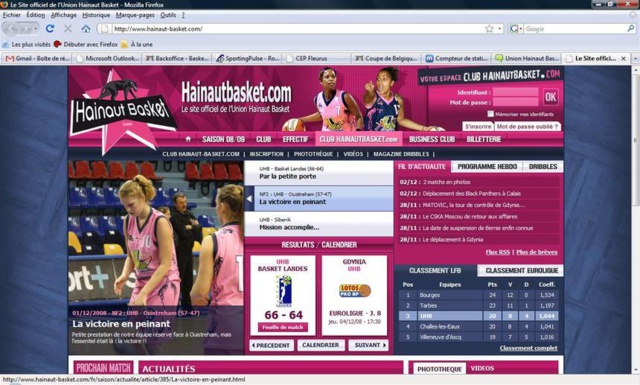Viewport: 640px width, 385px height.
Task: Switch to the Compteur de stati... tab
Action: 456,59
